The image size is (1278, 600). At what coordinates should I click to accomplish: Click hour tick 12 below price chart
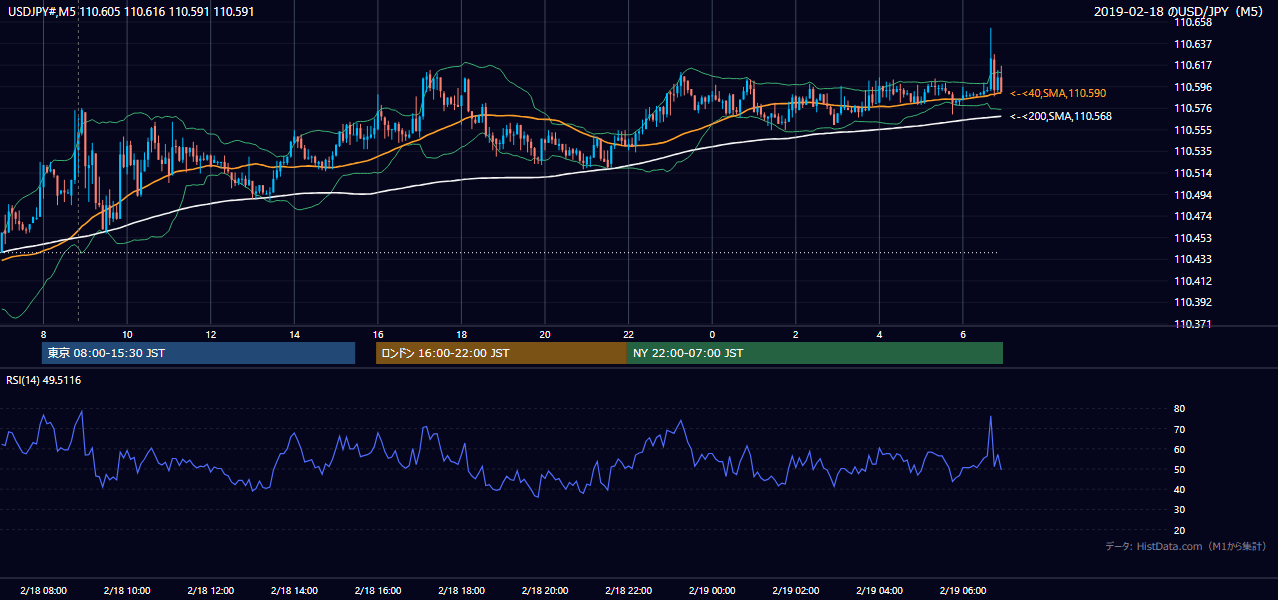point(210,333)
